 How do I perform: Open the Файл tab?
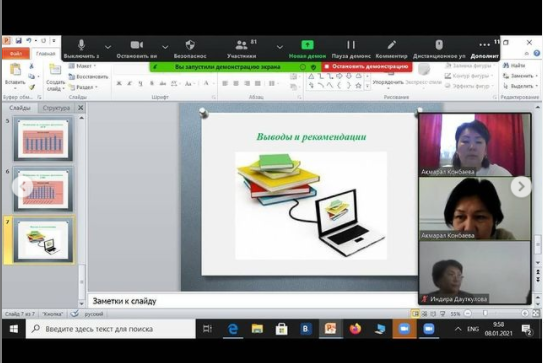click(x=16, y=53)
